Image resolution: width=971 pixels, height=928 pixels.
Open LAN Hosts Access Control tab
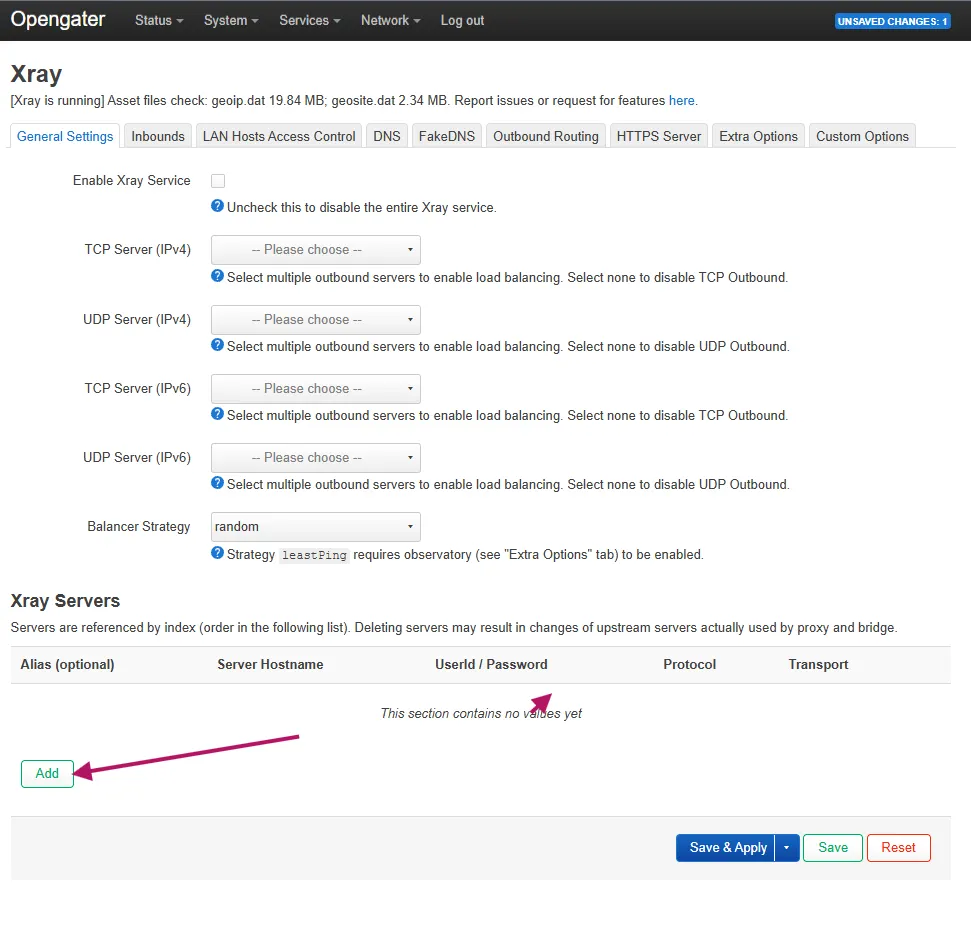(x=279, y=136)
